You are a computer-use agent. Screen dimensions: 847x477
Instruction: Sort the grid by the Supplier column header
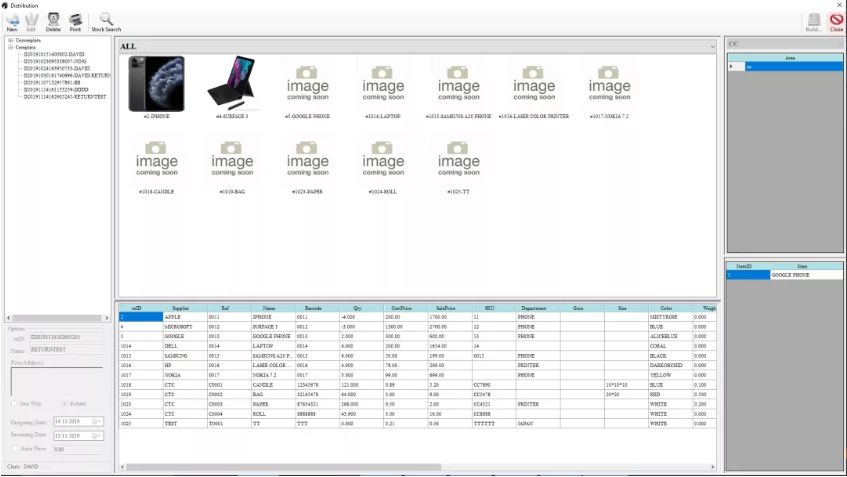coord(180,309)
